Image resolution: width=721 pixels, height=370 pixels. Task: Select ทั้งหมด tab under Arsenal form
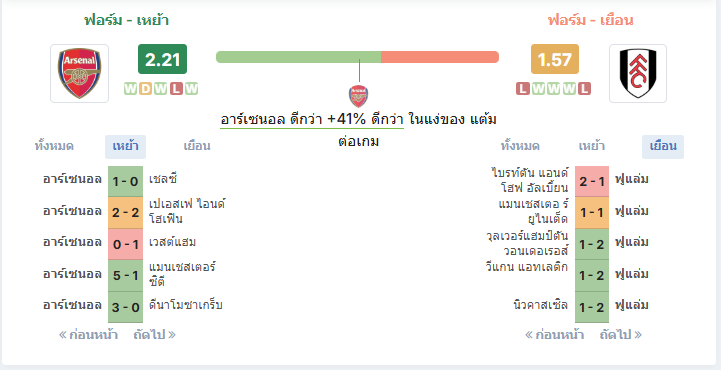(54, 147)
